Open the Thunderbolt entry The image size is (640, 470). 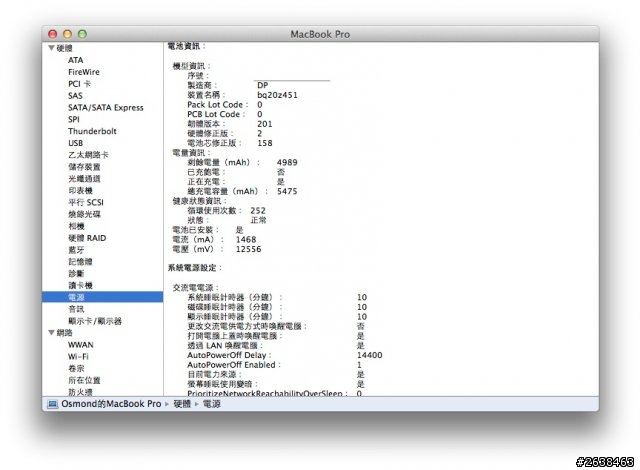pyautogui.click(x=92, y=131)
